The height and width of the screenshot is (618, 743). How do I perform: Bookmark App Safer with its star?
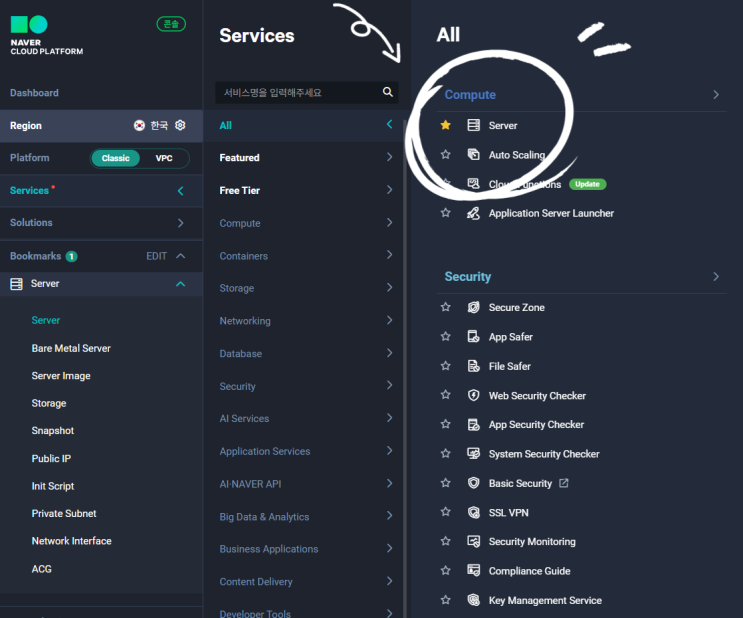pos(445,336)
